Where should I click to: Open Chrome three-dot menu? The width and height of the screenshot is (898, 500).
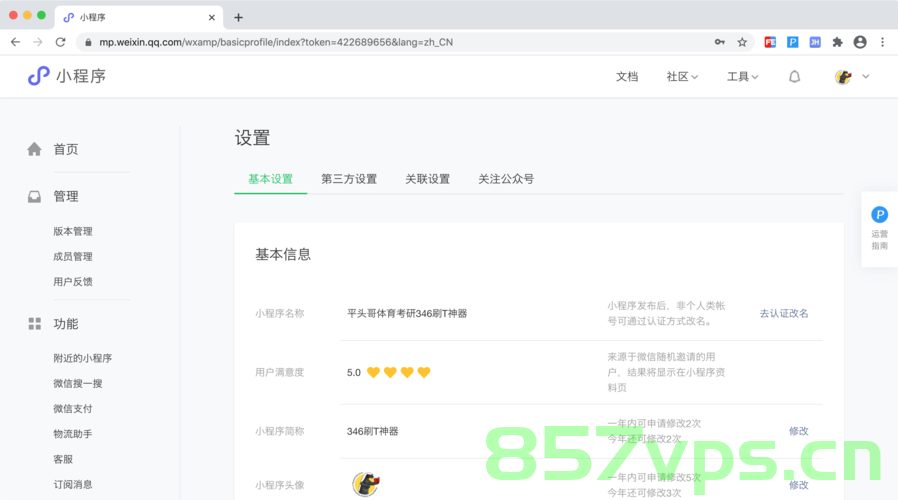coord(883,42)
